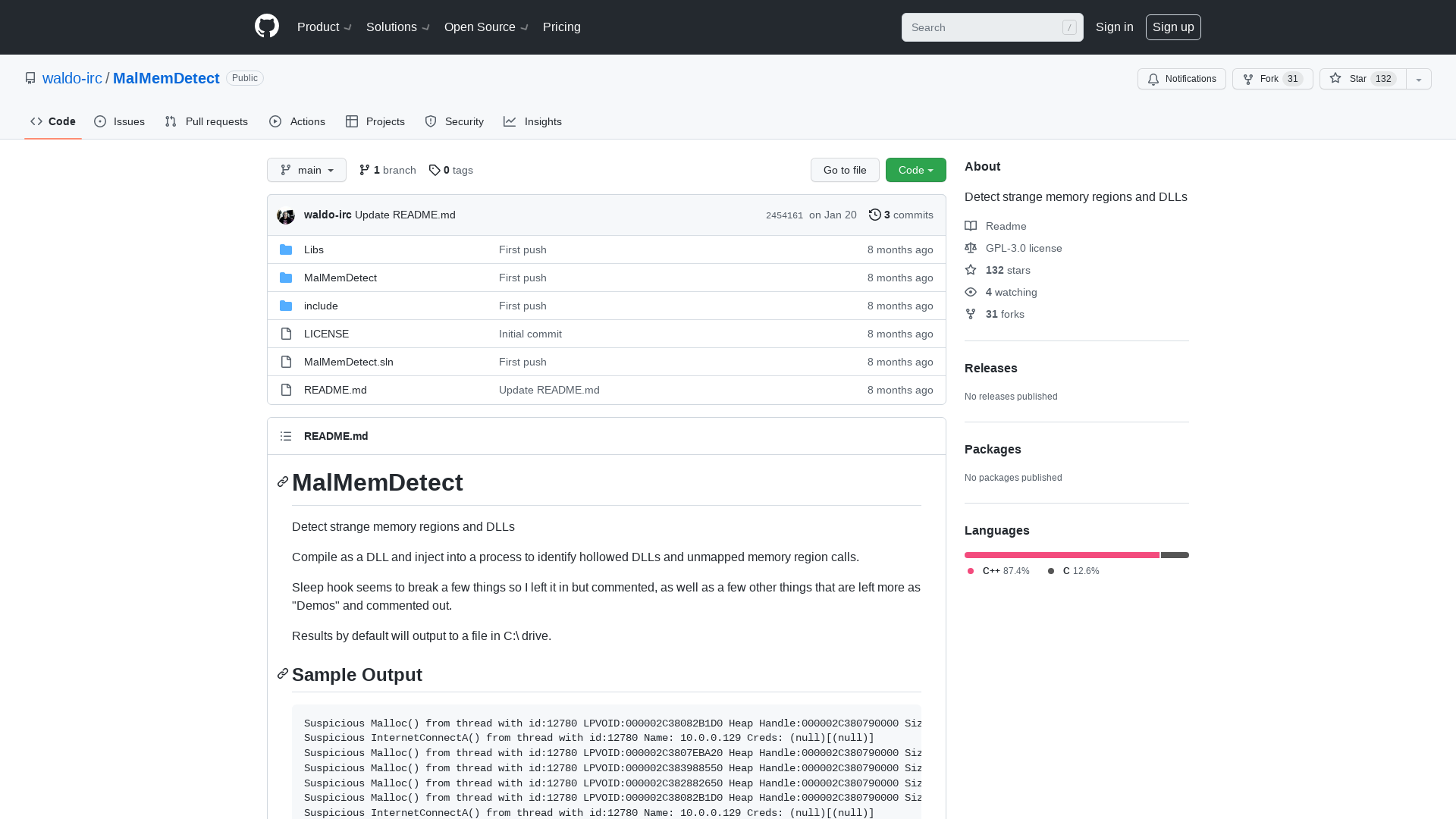Select the LICENSE file icon
The height and width of the screenshot is (819, 1456).
coord(286,334)
